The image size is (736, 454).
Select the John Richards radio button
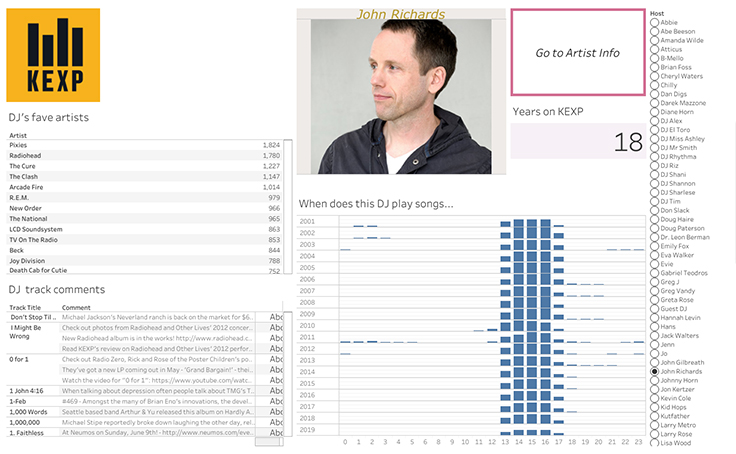tap(655, 371)
